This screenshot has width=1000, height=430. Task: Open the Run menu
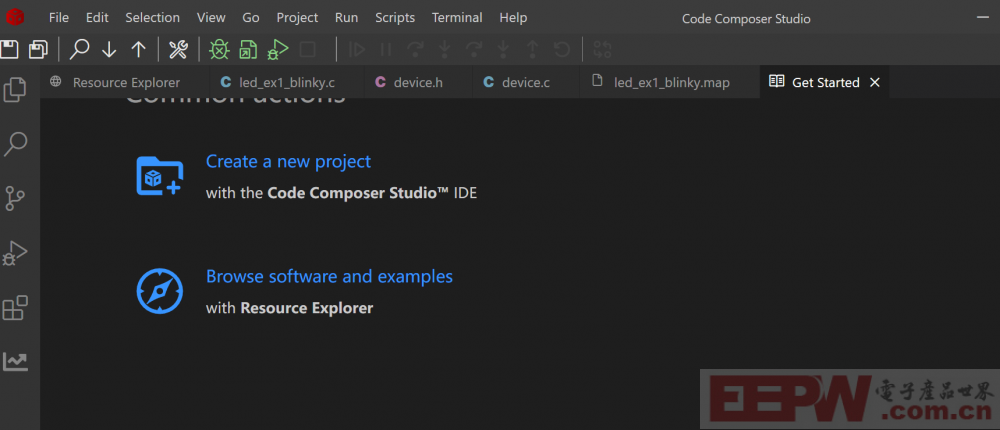click(346, 18)
